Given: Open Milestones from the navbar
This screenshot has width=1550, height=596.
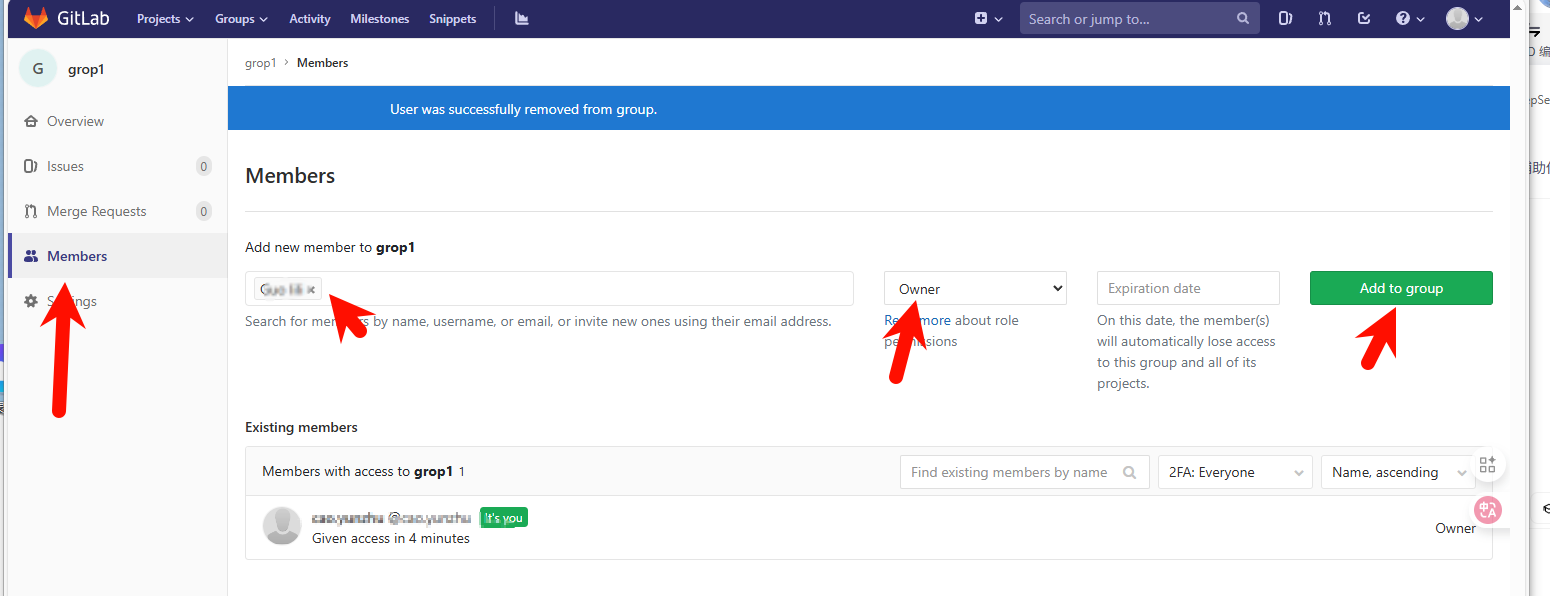Looking at the screenshot, I should click(x=380, y=19).
